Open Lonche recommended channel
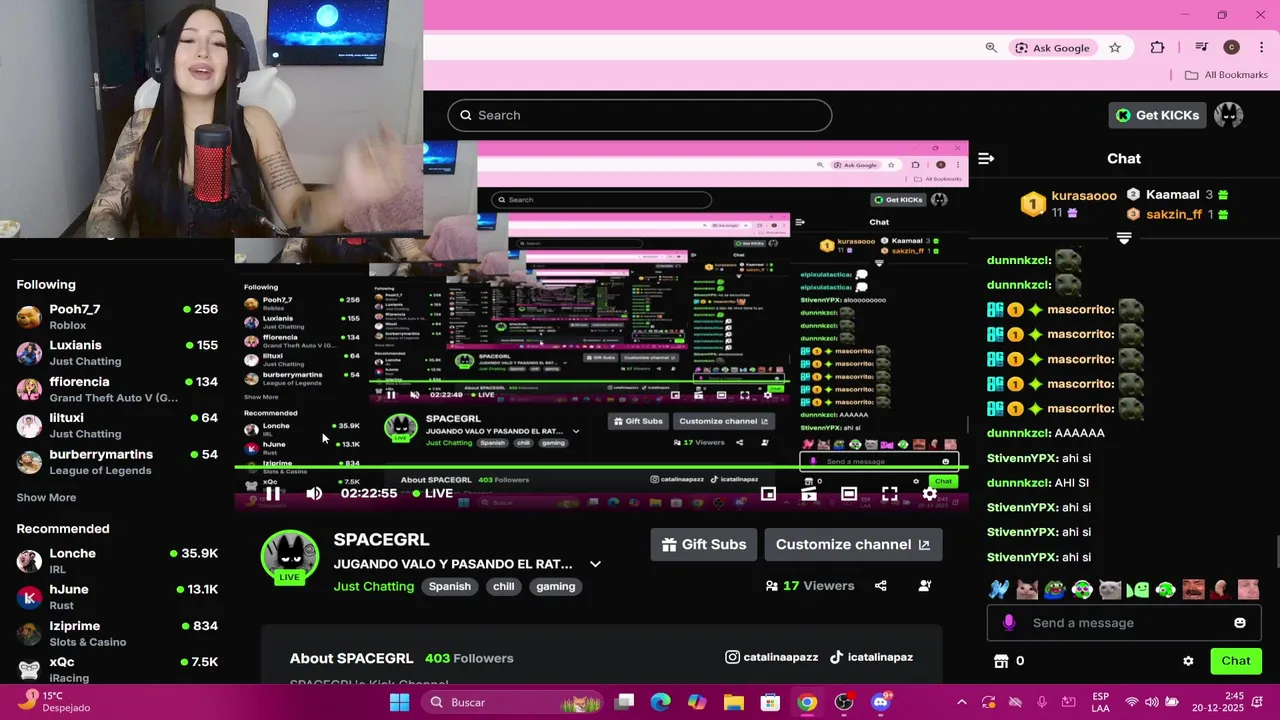 click(118, 561)
